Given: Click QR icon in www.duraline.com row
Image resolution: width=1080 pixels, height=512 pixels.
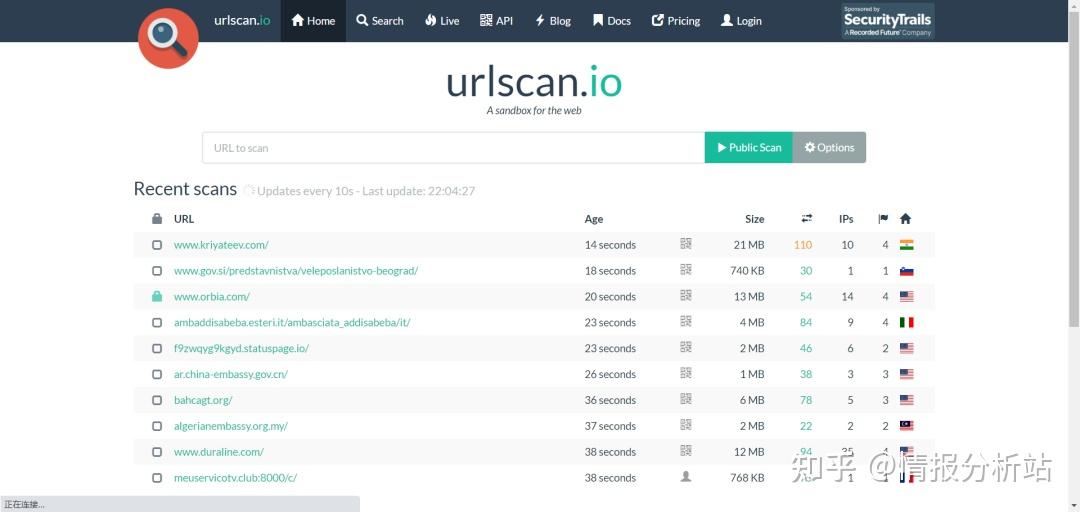Looking at the screenshot, I should point(685,450).
